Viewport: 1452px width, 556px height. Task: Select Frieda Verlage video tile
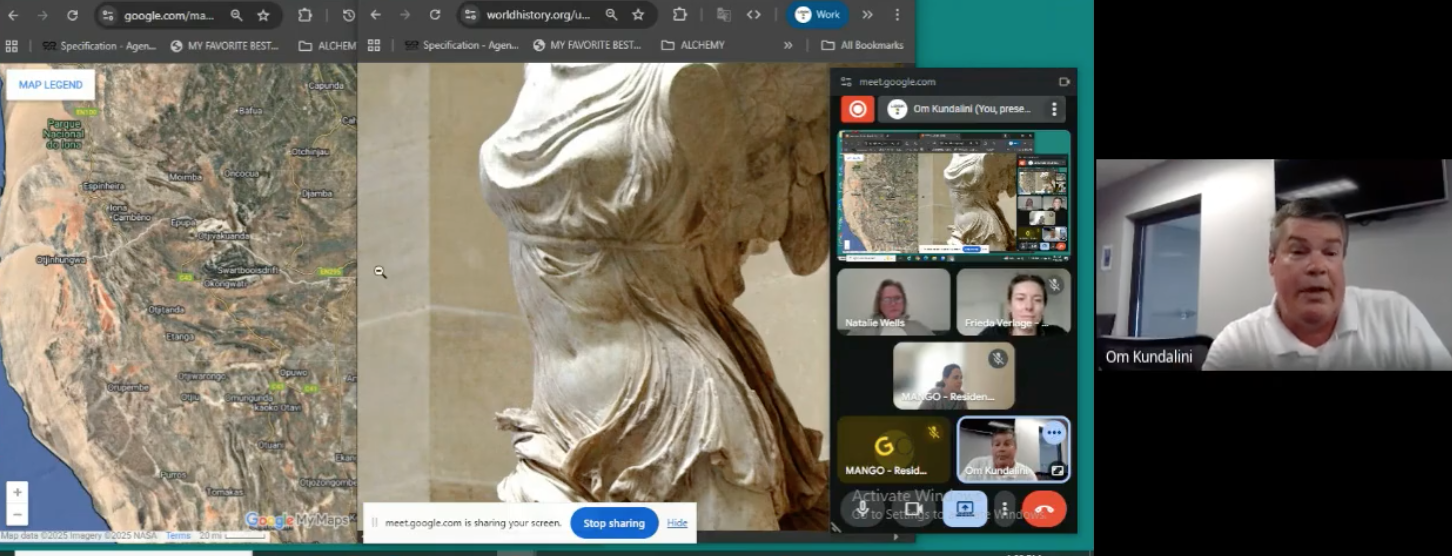pos(1013,301)
